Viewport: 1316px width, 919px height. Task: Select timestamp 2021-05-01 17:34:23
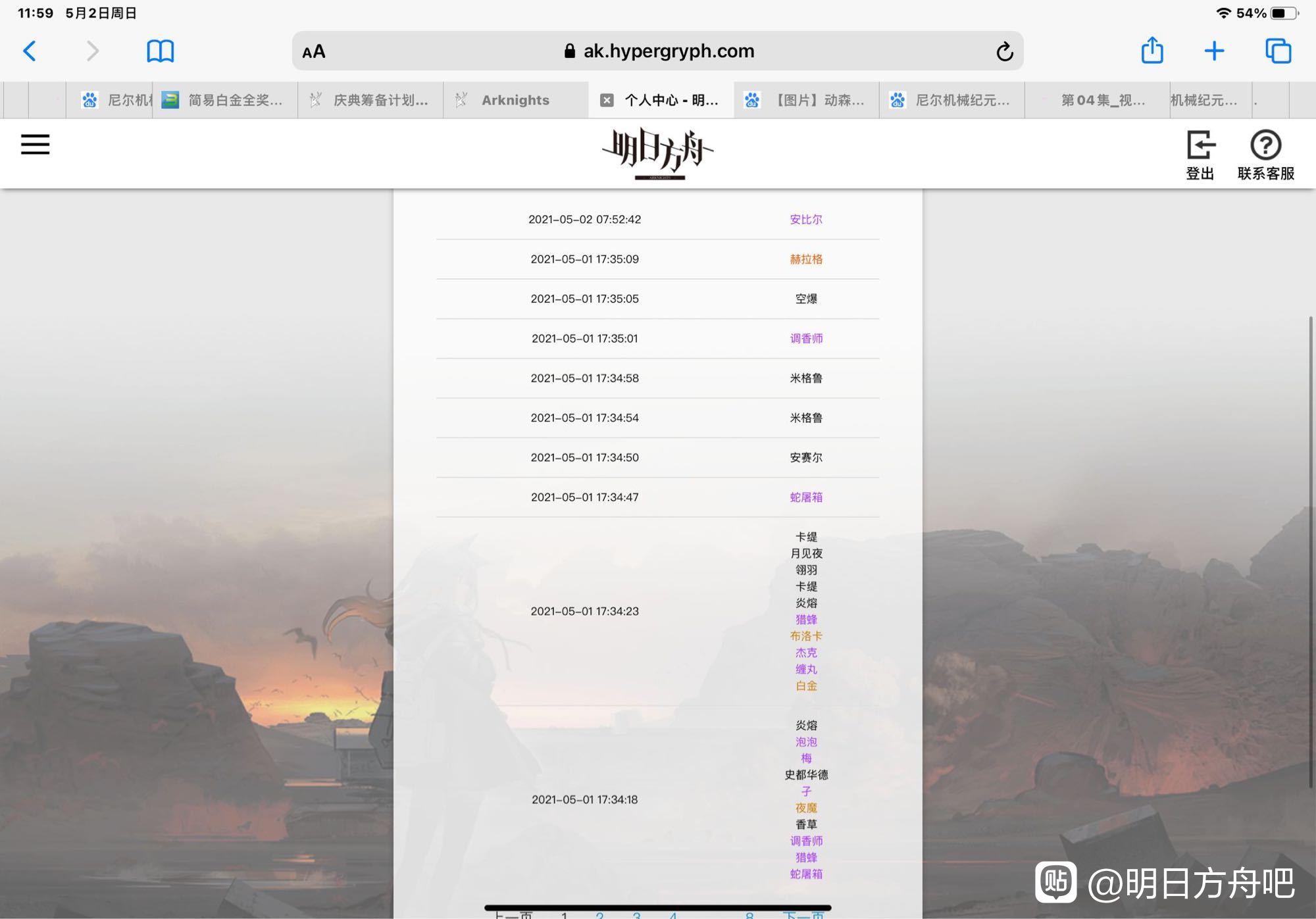[585, 611]
